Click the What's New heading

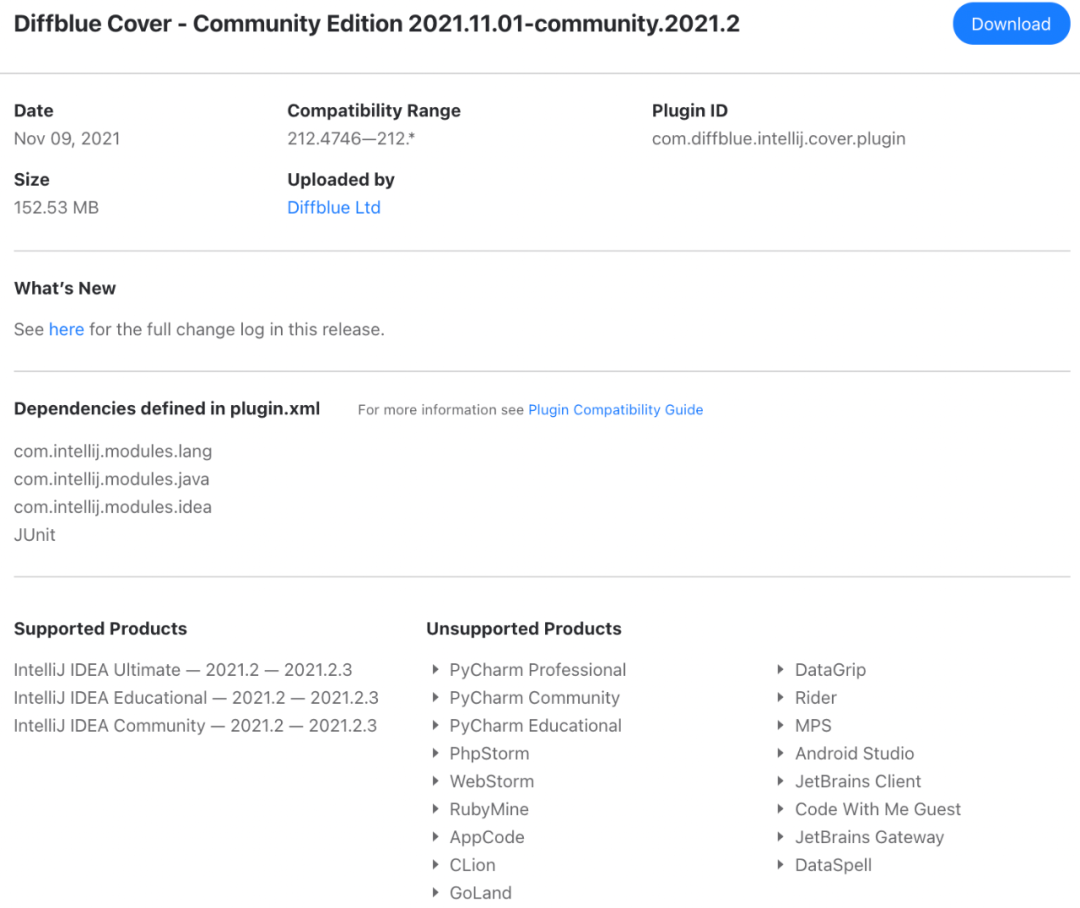tap(65, 288)
